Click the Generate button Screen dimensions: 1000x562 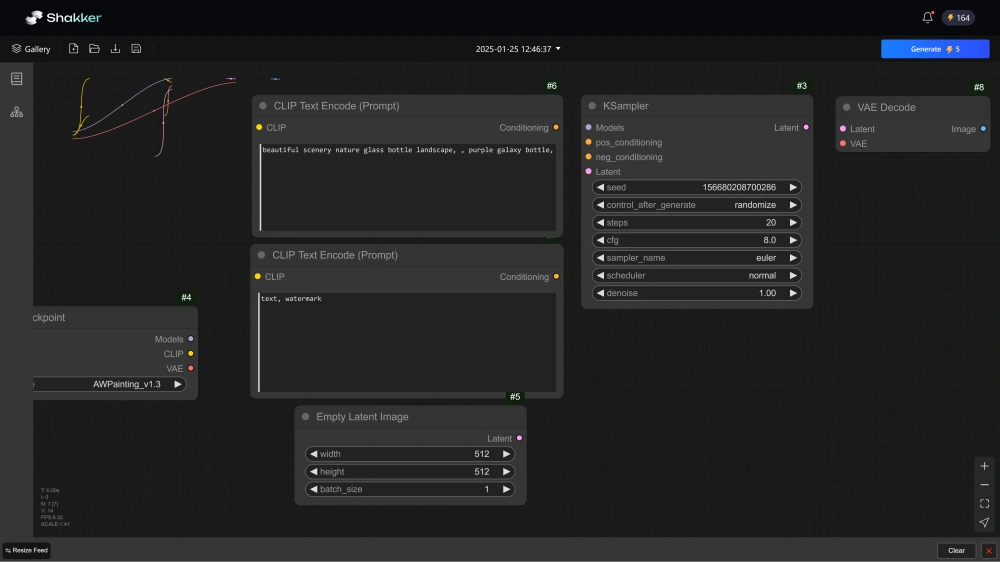[x=935, y=49]
